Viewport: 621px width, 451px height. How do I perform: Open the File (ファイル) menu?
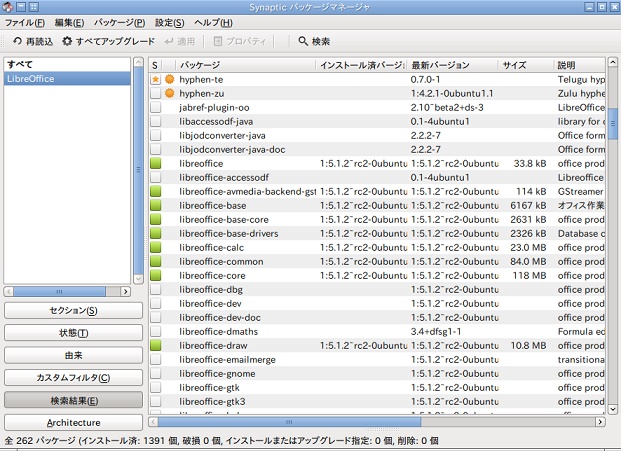[25, 23]
